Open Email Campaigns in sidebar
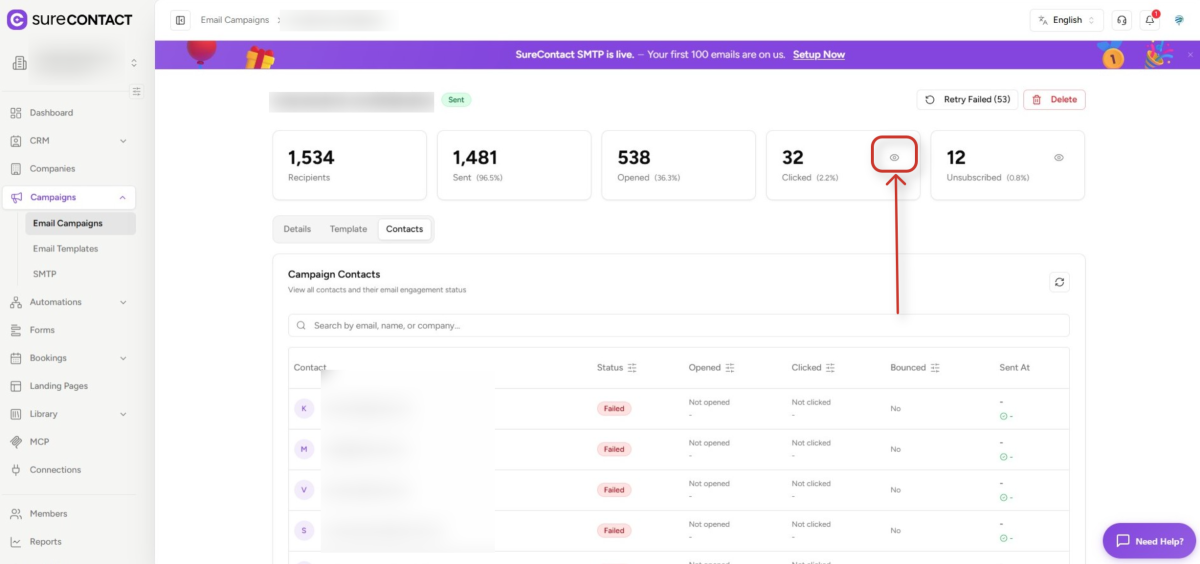Viewport: 1200px width, 564px height. click(x=80, y=223)
